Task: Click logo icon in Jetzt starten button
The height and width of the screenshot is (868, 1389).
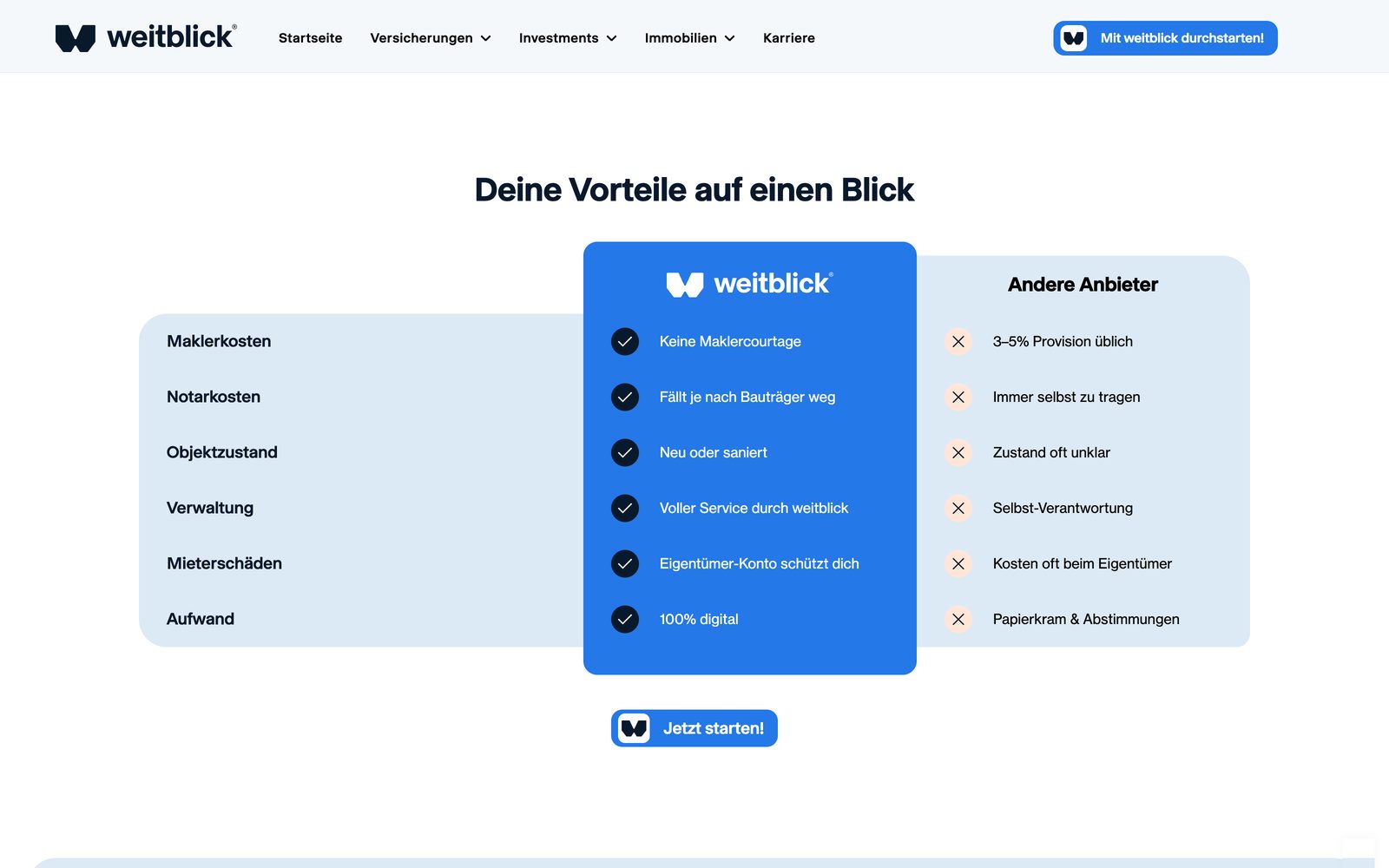Action: (x=634, y=728)
